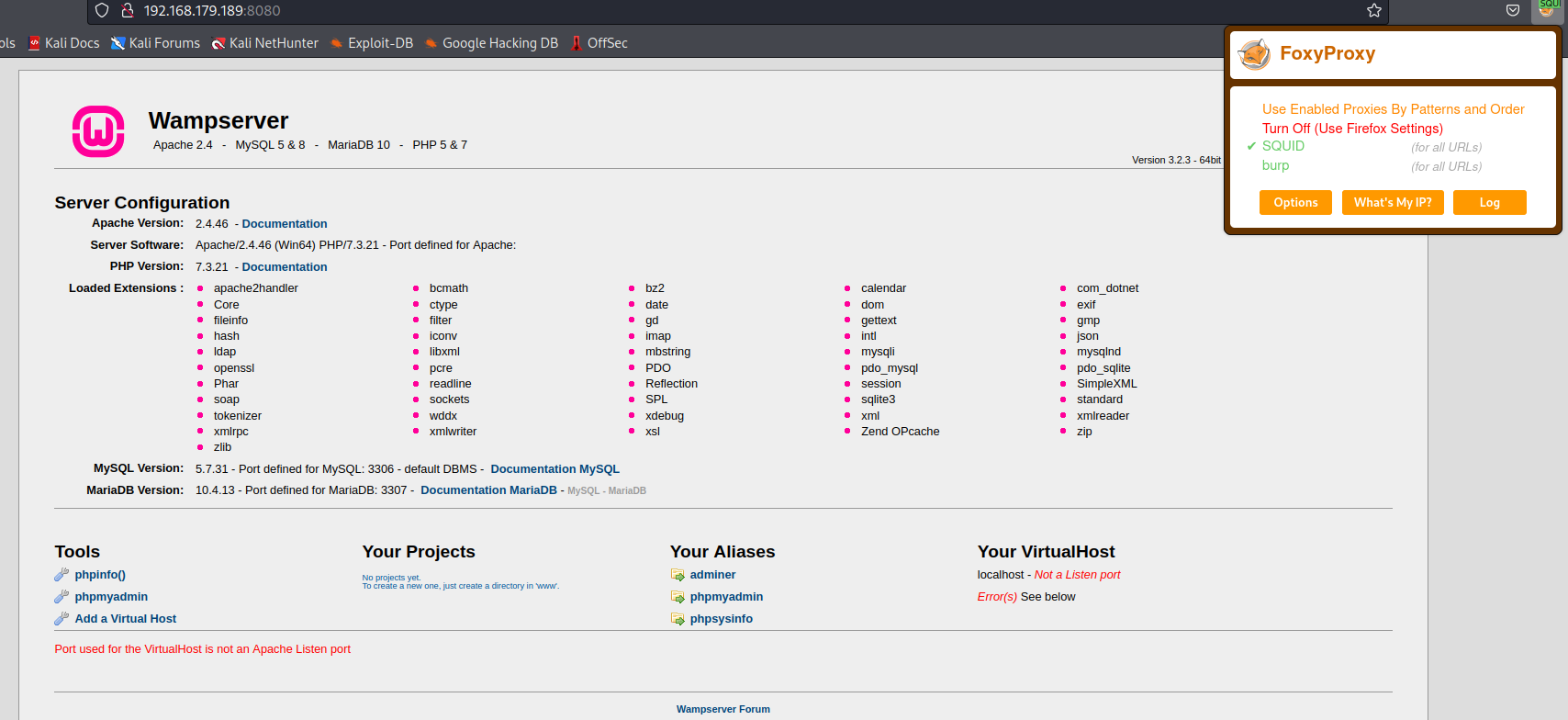Select Turn Off (Use Firefox Settings)
This screenshot has width=1568, height=720.
(x=1352, y=129)
